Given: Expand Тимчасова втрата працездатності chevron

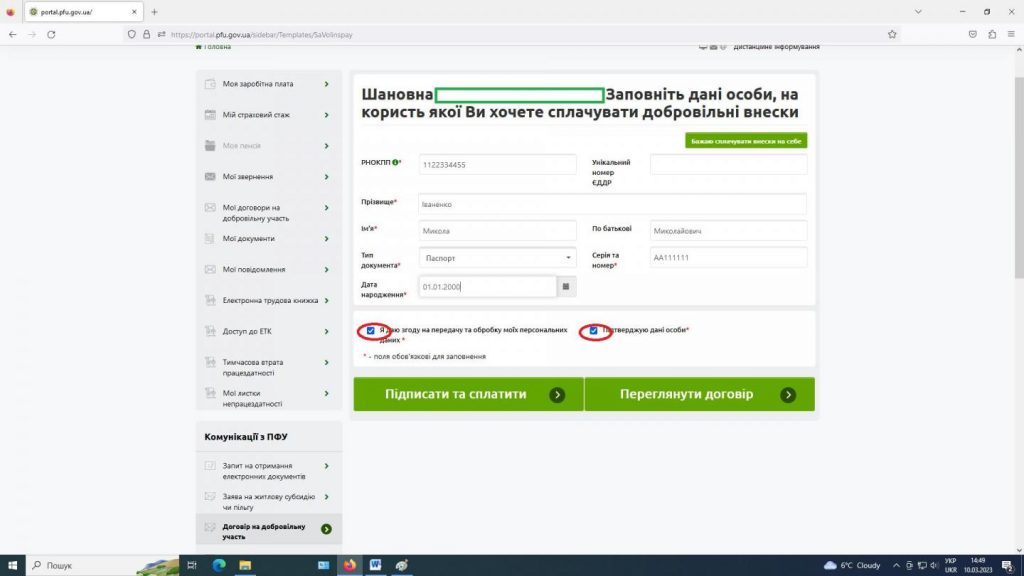Looking at the screenshot, I should click(x=327, y=362).
